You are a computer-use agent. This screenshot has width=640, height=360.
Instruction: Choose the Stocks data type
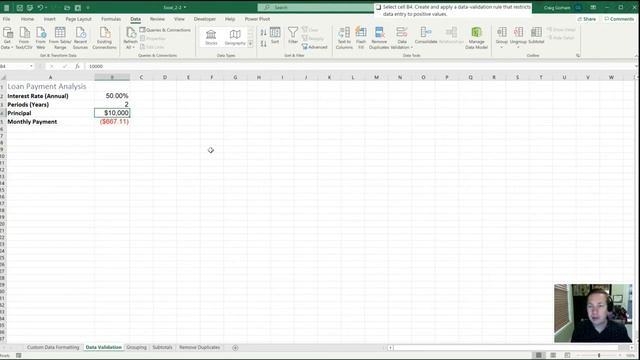coord(211,37)
